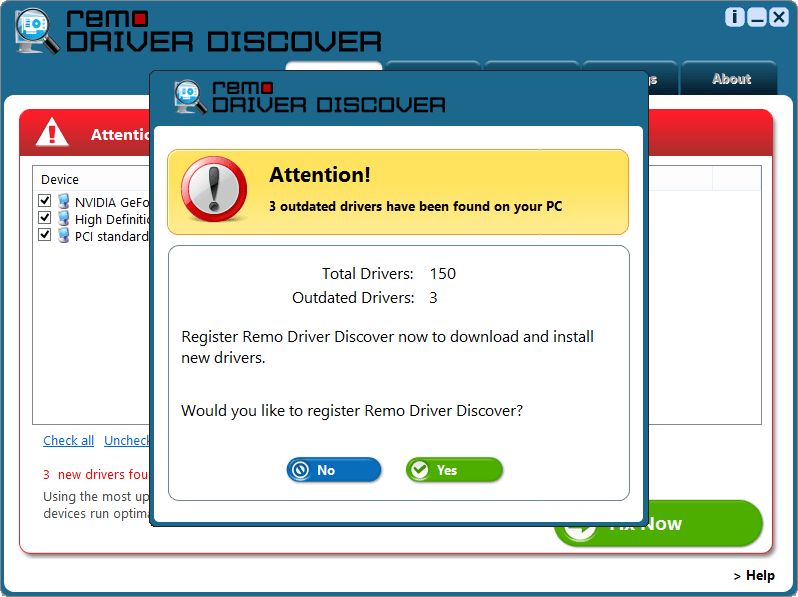This screenshot has height=597, width=798.
Task: Click the red exclamation Attention icon in dialog
Action: pos(214,189)
